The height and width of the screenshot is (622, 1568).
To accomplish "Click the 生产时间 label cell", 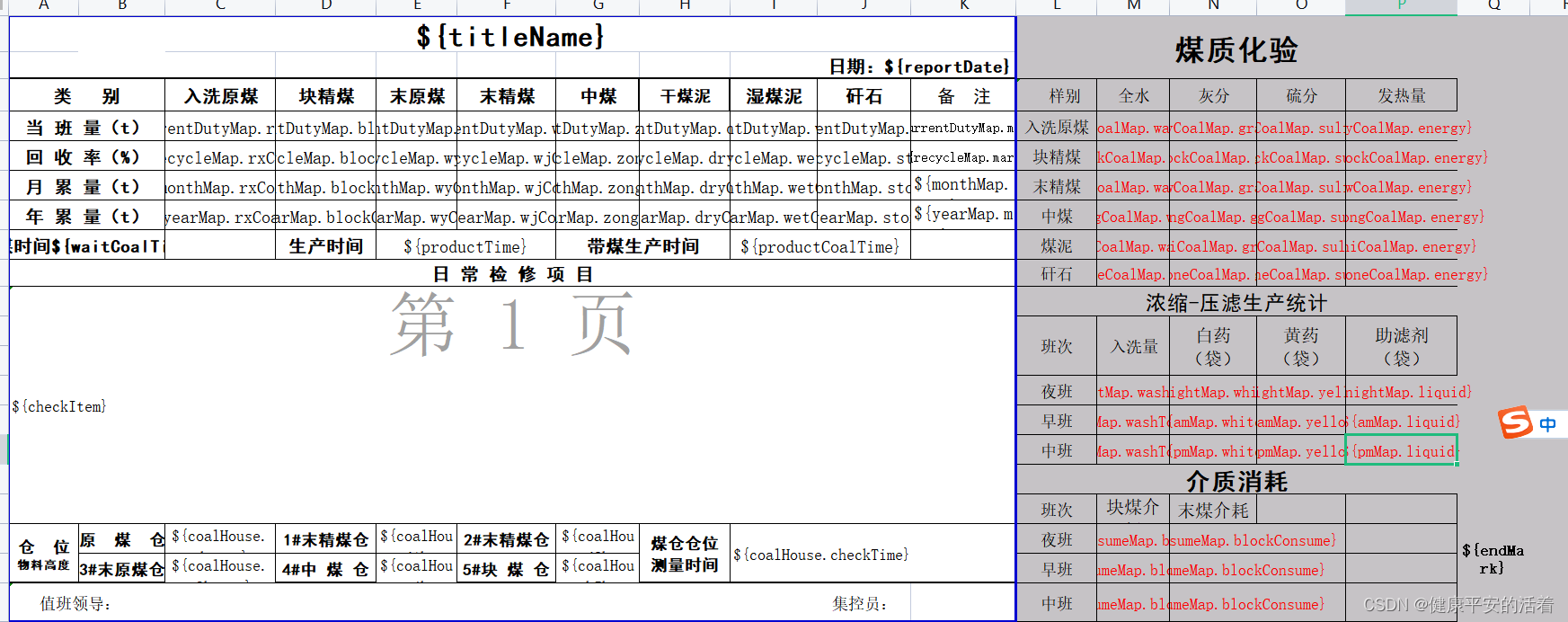I will (x=326, y=246).
